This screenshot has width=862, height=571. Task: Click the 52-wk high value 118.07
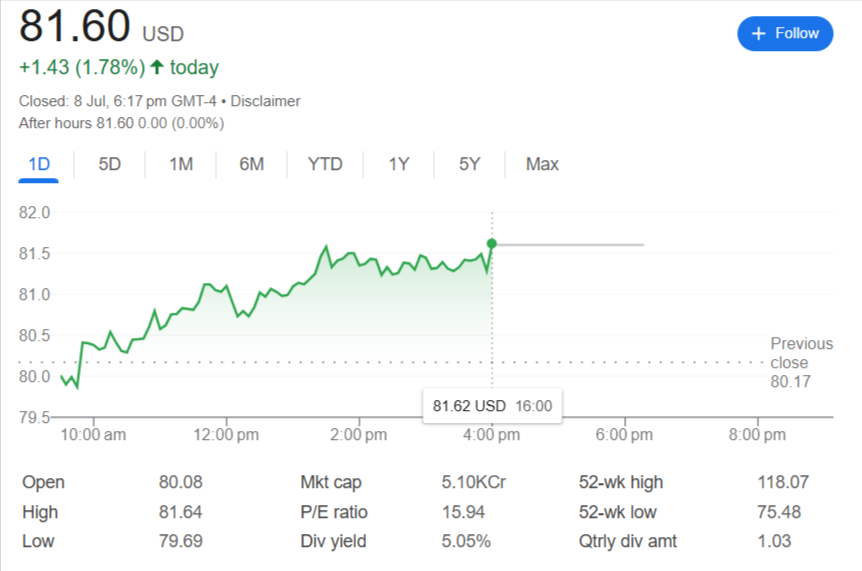click(x=783, y=482)
